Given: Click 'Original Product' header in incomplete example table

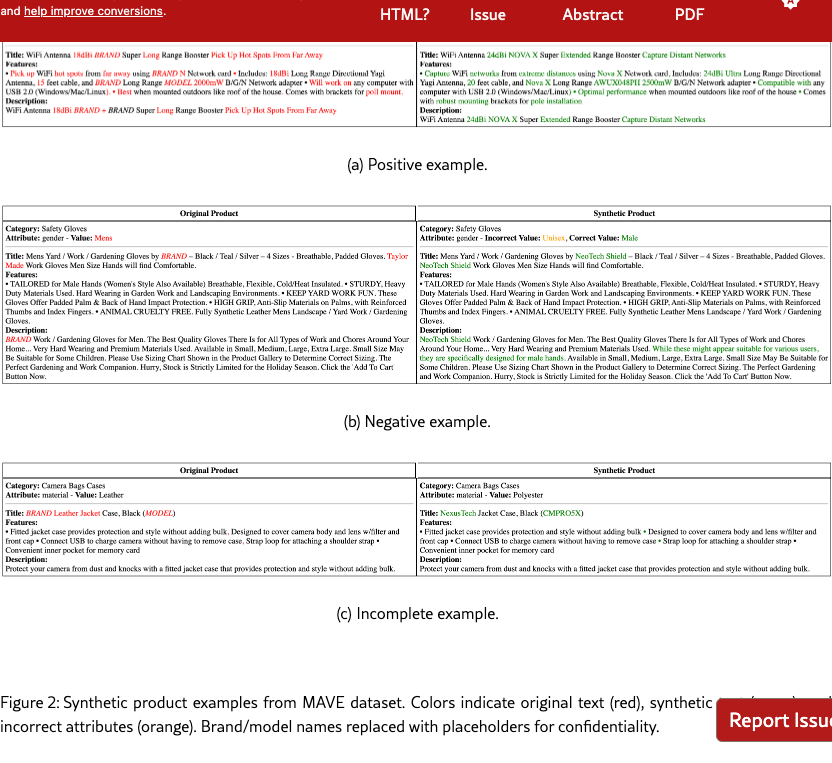Looking at the screenshot, I should click(208, 470).
